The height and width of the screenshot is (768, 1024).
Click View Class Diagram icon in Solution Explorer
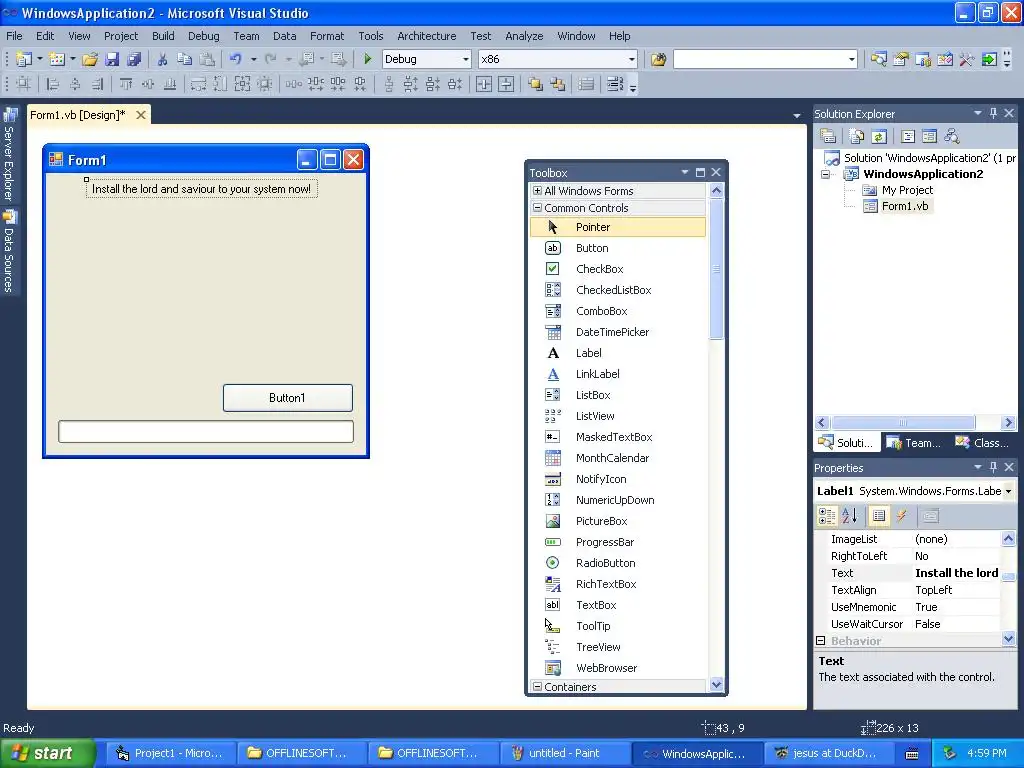click(x=952, y=136)
